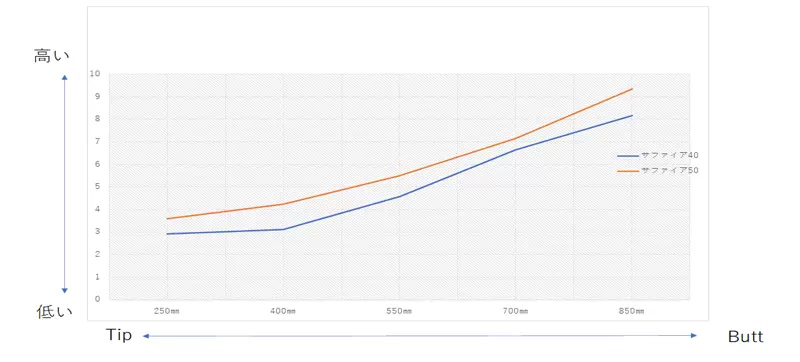Click the 250mm axis label
This screenshot has height=362, width=800.
pos(168,311)
